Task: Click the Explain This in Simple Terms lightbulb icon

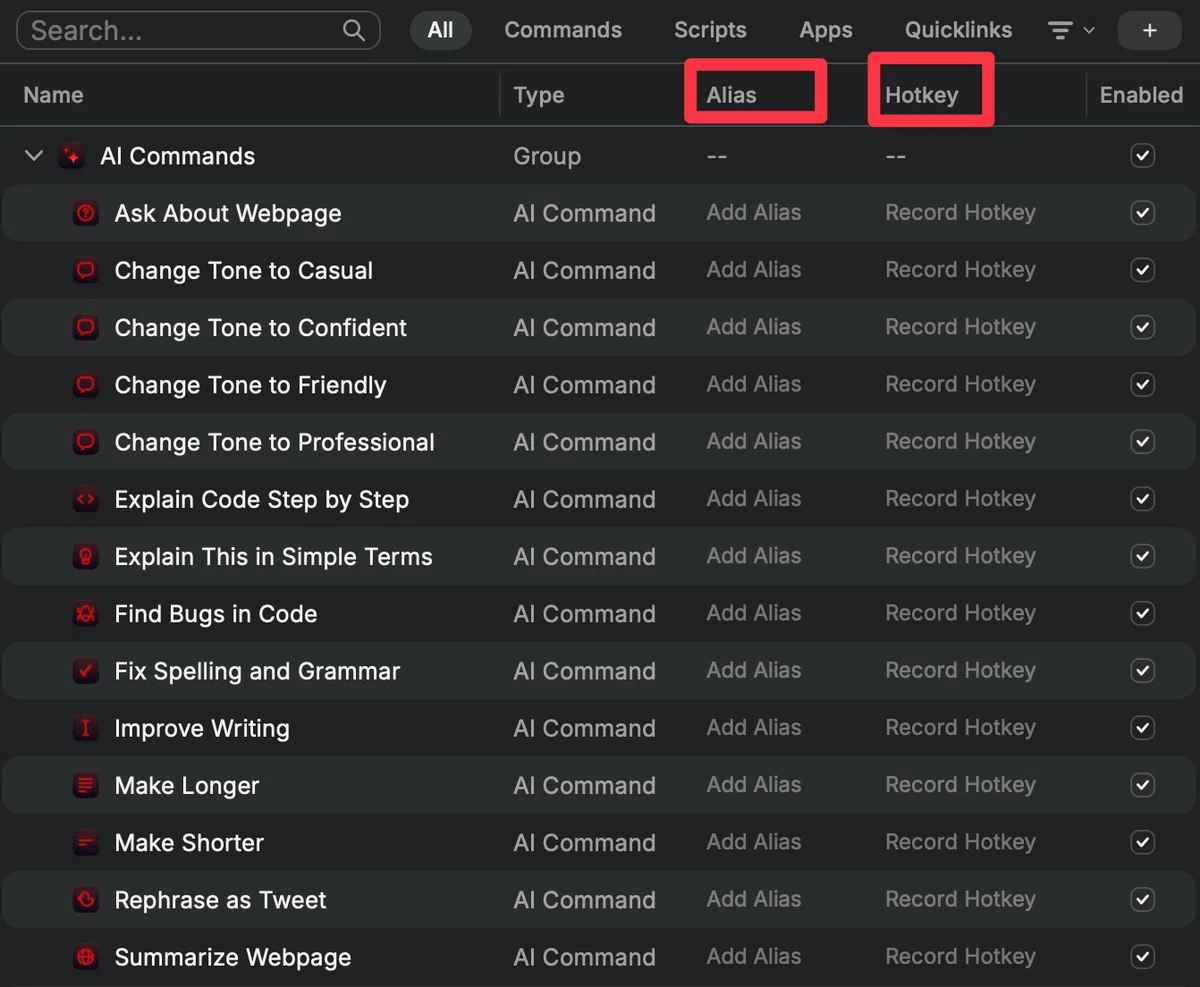Action: point(87,556)
